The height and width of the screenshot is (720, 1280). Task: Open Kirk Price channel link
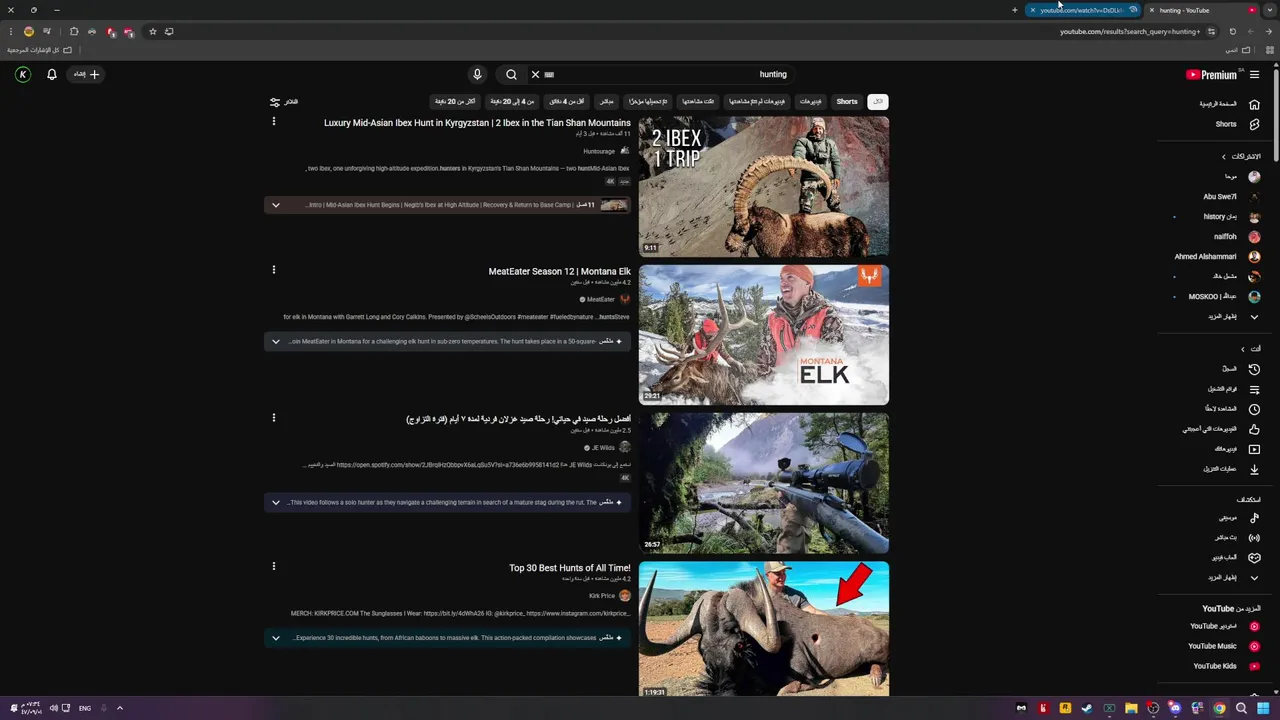coord(601,596)
